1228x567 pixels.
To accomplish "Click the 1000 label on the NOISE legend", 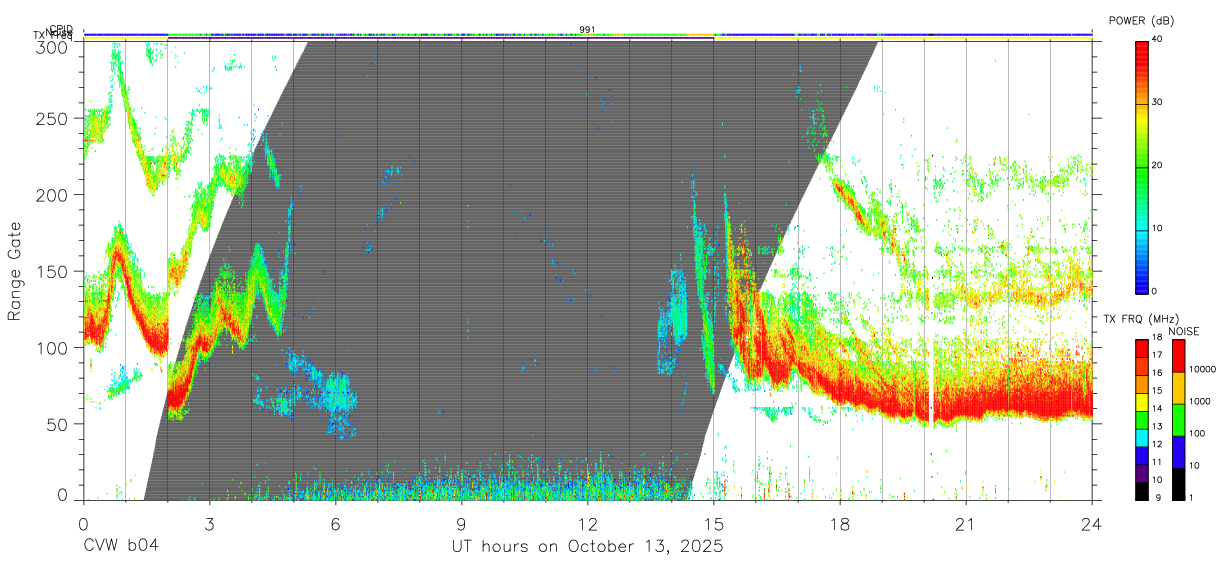I will point(1201,401).
